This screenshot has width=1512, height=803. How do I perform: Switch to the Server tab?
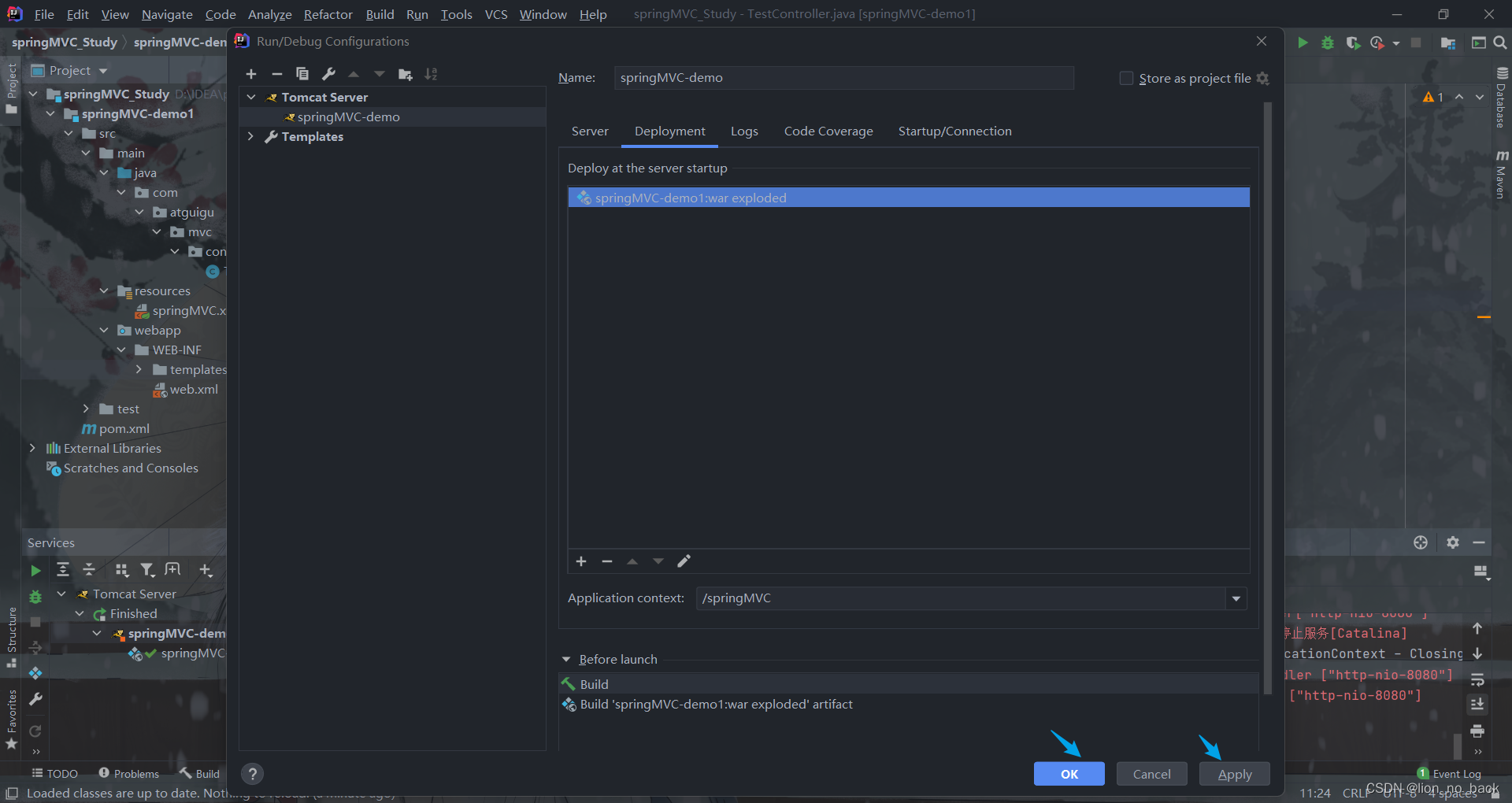590,131
